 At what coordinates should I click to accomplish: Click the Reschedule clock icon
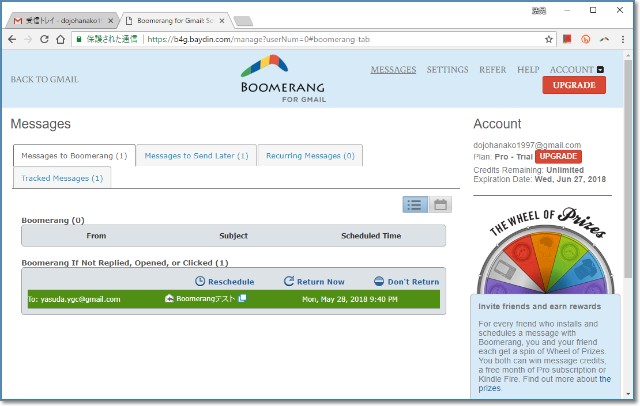[200, 282]
